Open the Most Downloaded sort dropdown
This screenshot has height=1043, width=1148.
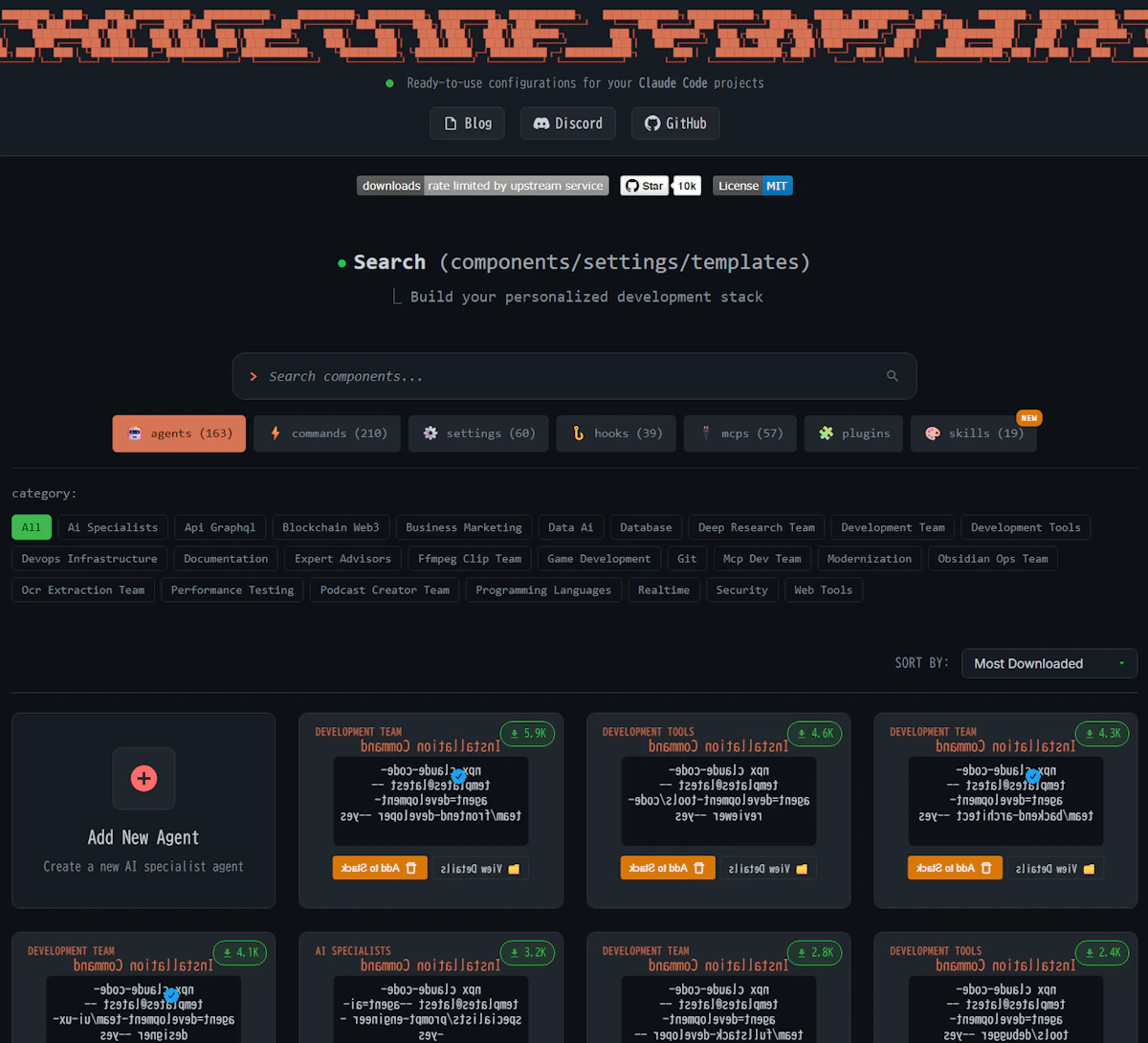(1049, 663)
